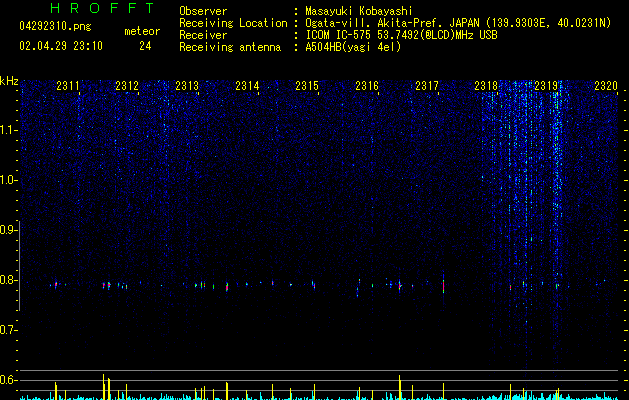Click observer name Masayuki Kobayashi
Viewport: 629px width, 400px height.
click(358, 11)
